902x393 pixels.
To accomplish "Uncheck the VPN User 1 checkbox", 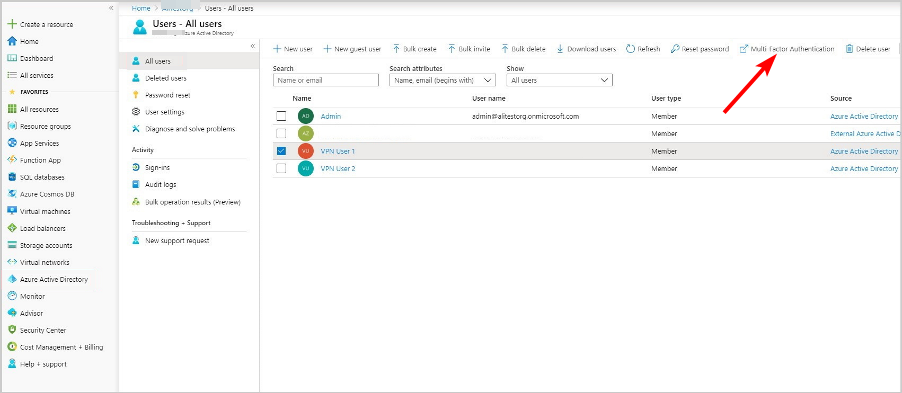I will (x=281, y=151).
